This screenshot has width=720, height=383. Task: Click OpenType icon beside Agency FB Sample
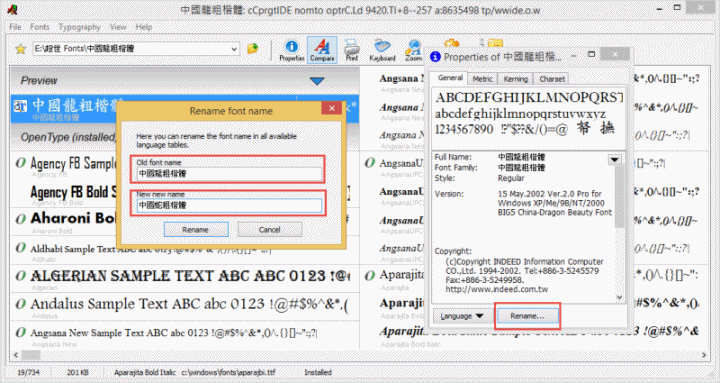[x=21, y=163]
